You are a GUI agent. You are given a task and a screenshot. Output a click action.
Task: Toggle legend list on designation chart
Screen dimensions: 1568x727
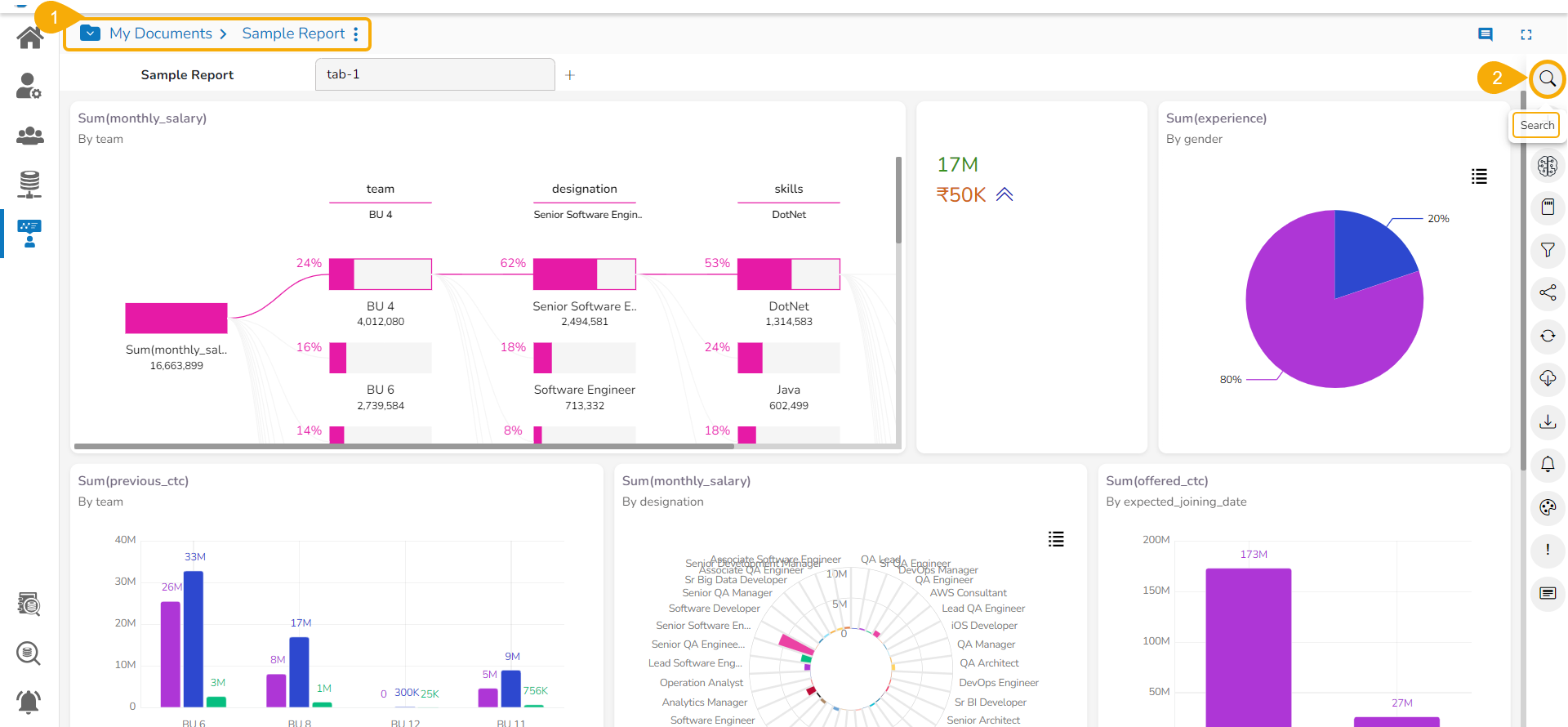pyautogui.click(x=1056, y=539)
